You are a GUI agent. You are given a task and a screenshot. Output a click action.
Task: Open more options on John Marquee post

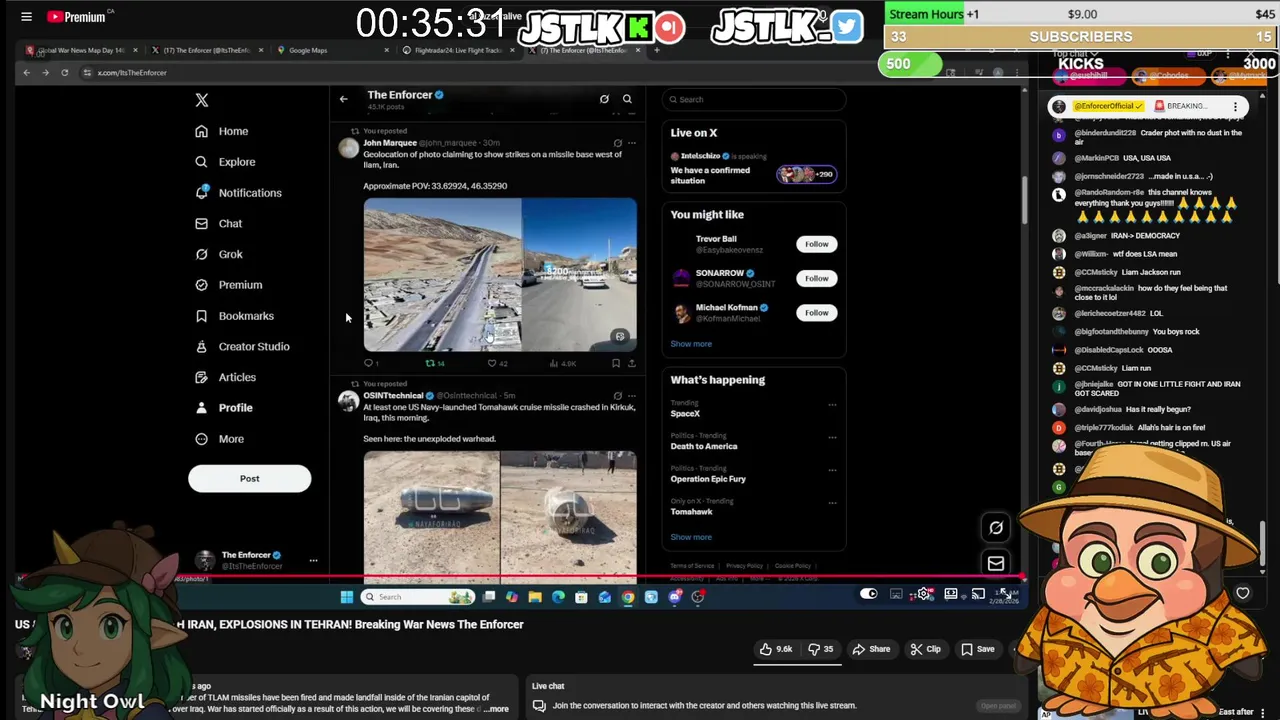(x=631, y=143)
